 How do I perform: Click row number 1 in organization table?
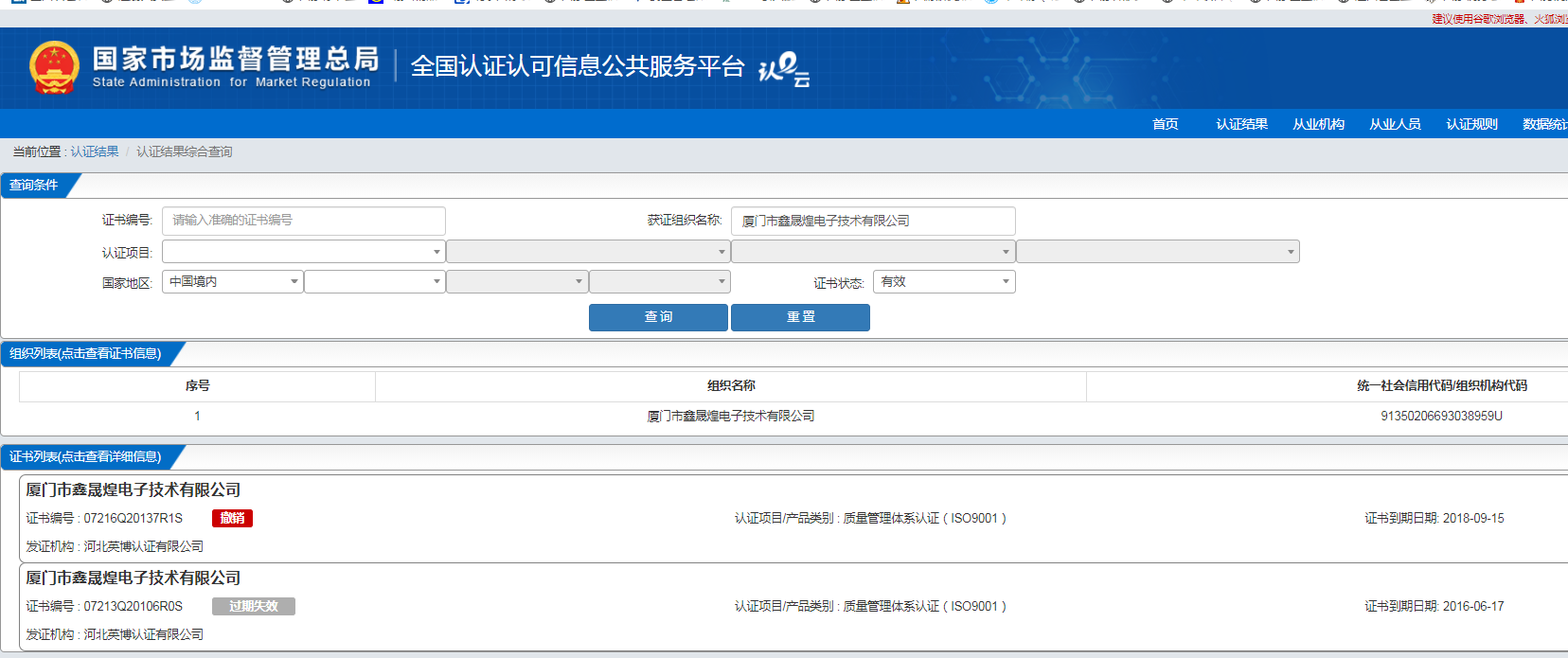[197, 417]
